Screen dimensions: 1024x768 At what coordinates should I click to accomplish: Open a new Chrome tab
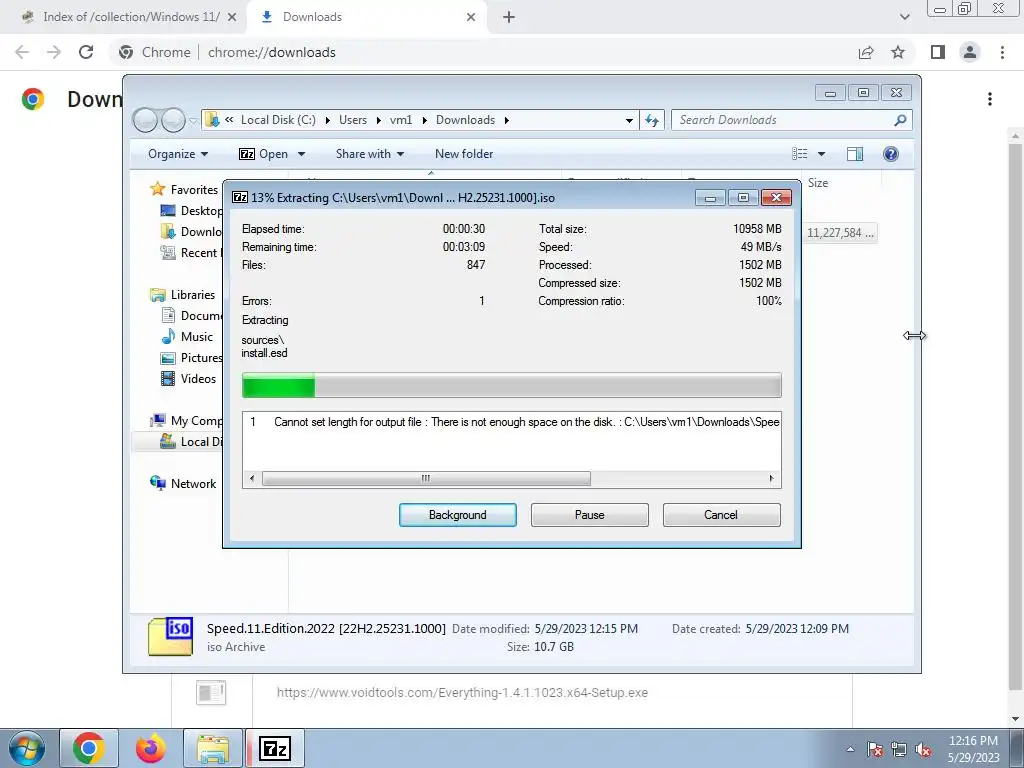point(509,18)
